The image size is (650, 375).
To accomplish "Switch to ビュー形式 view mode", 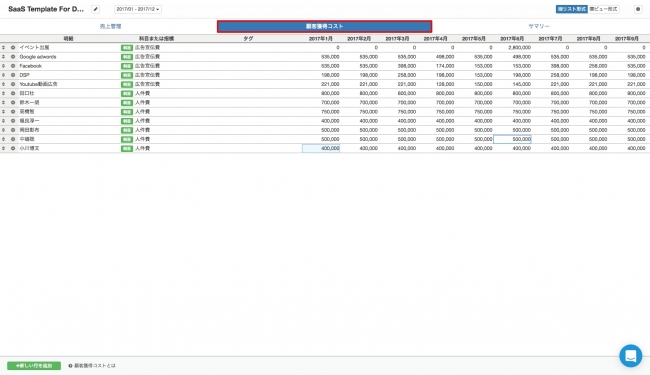I will coord(604,9).
